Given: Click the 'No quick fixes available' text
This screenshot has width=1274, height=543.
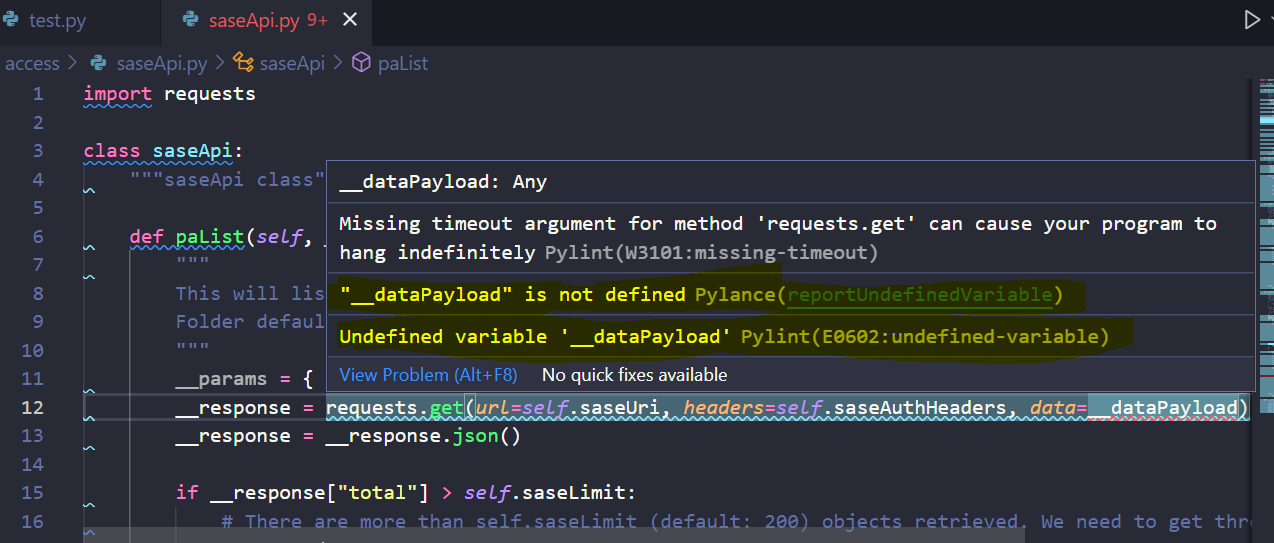Looking at the screenshot, I should point(634,375).
